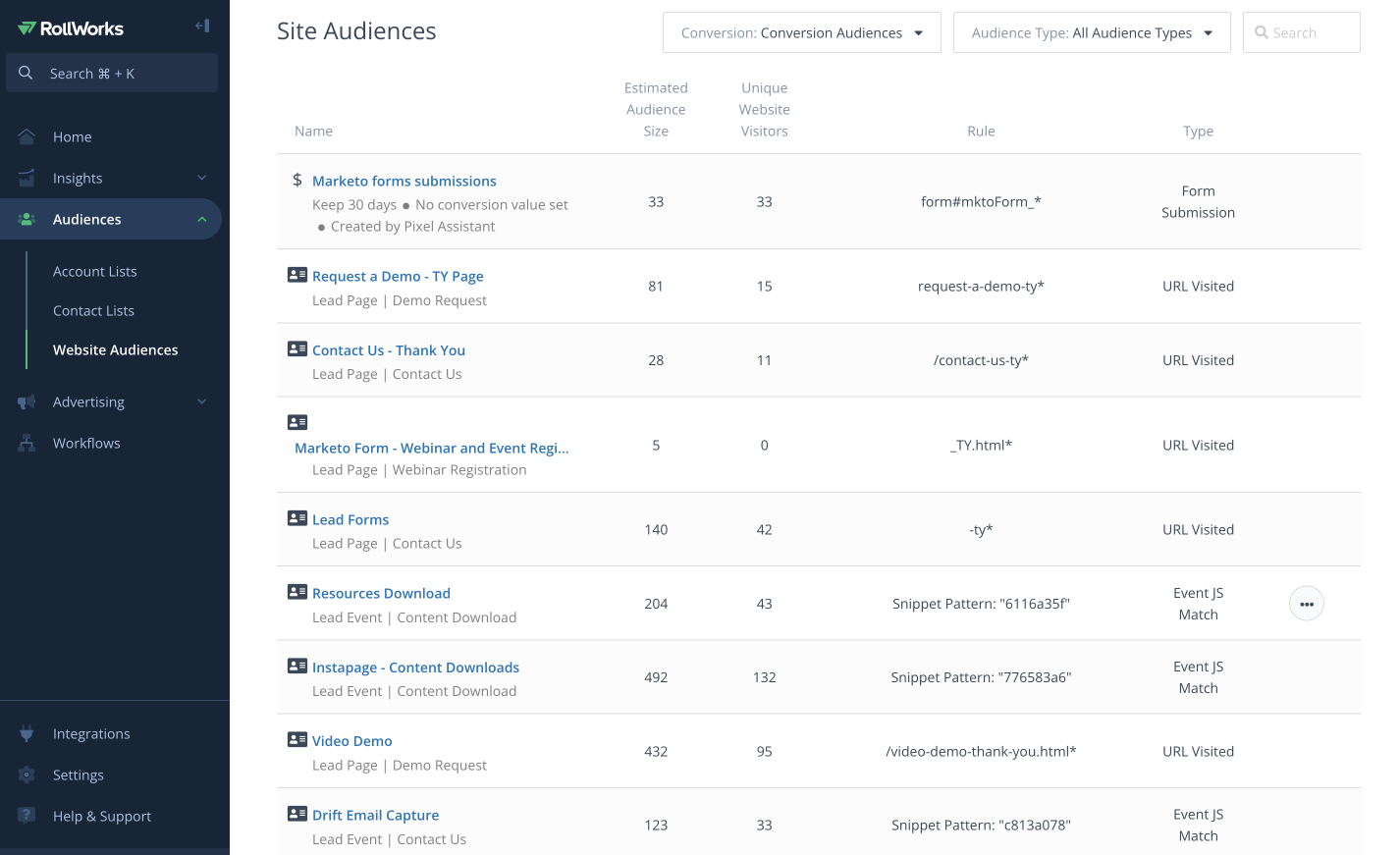Click the card icon beside Instapage - Content Downloads
The width and height of the screenshot is (1400, 855).
(x=297, y=666)
